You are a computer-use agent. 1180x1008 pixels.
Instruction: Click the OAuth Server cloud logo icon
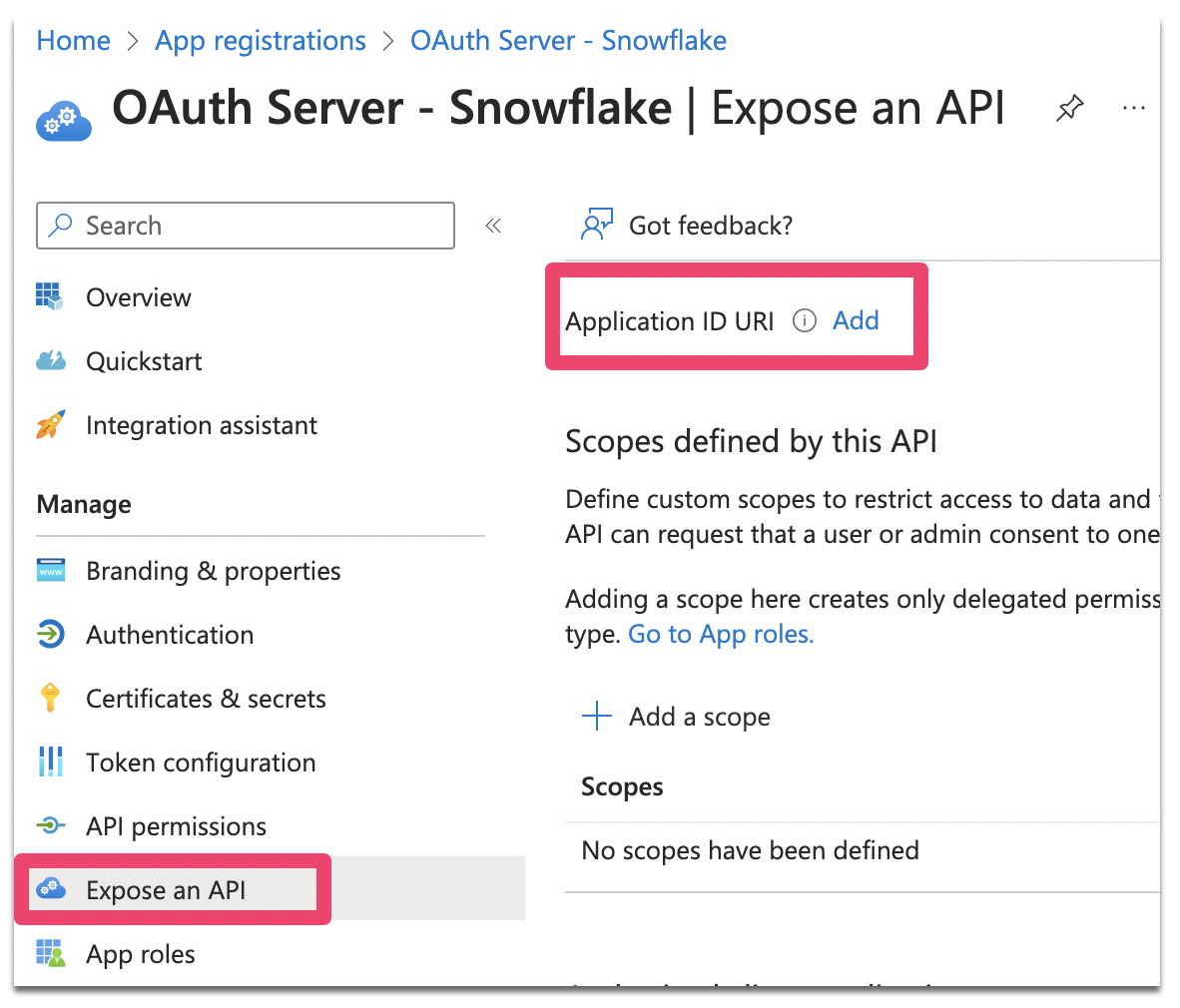[63, 121]
